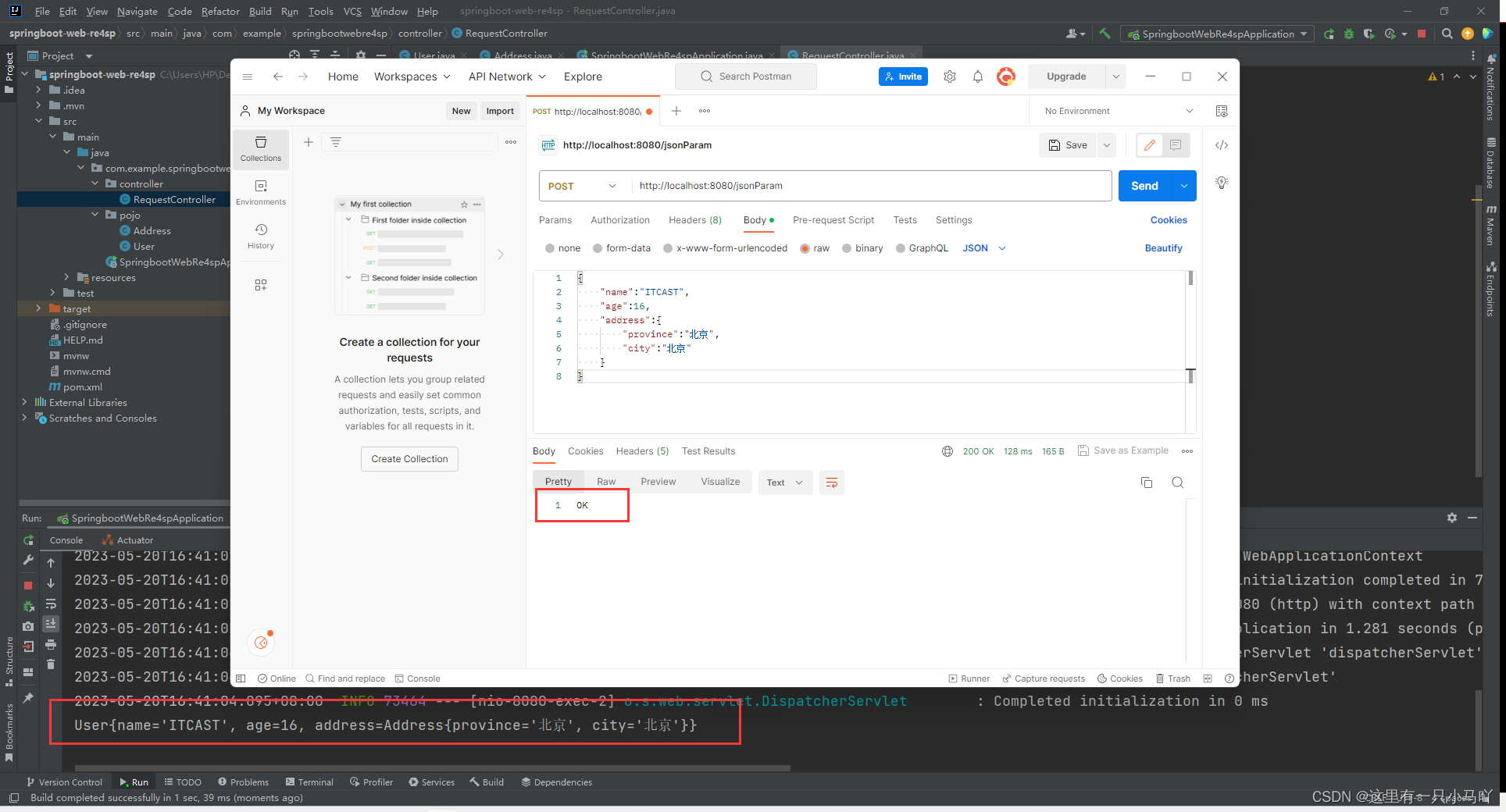Select the binary body type
Viewport: 1506px width, 812px height.
(862, 248)
